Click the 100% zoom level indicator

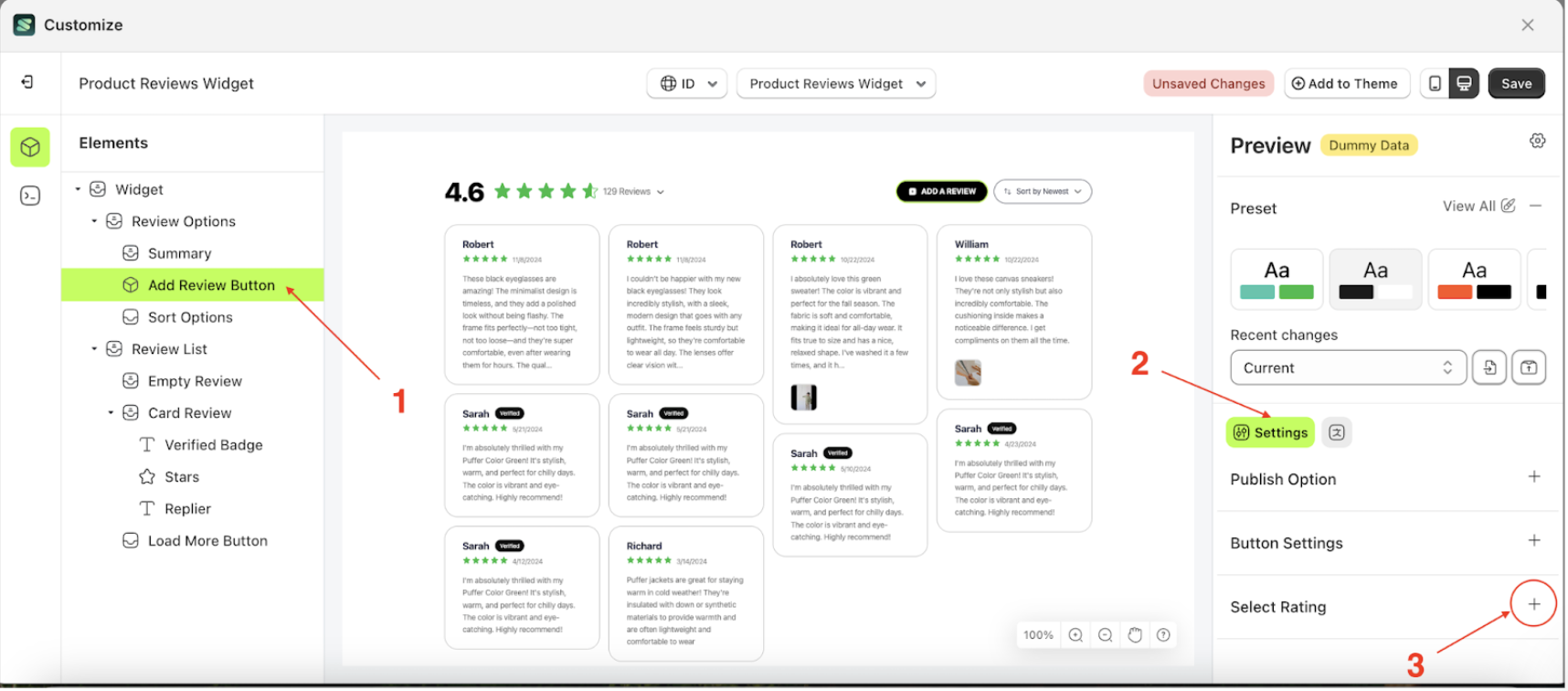click(x=1038, y=635)
